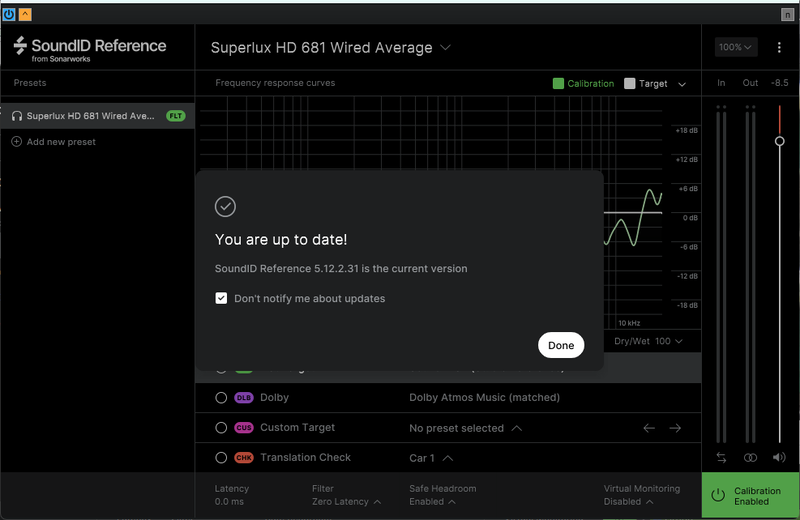Toggle Calibration Enabled button
The height and width of the screenshot is (520, 800).
[x=751, y=496]
